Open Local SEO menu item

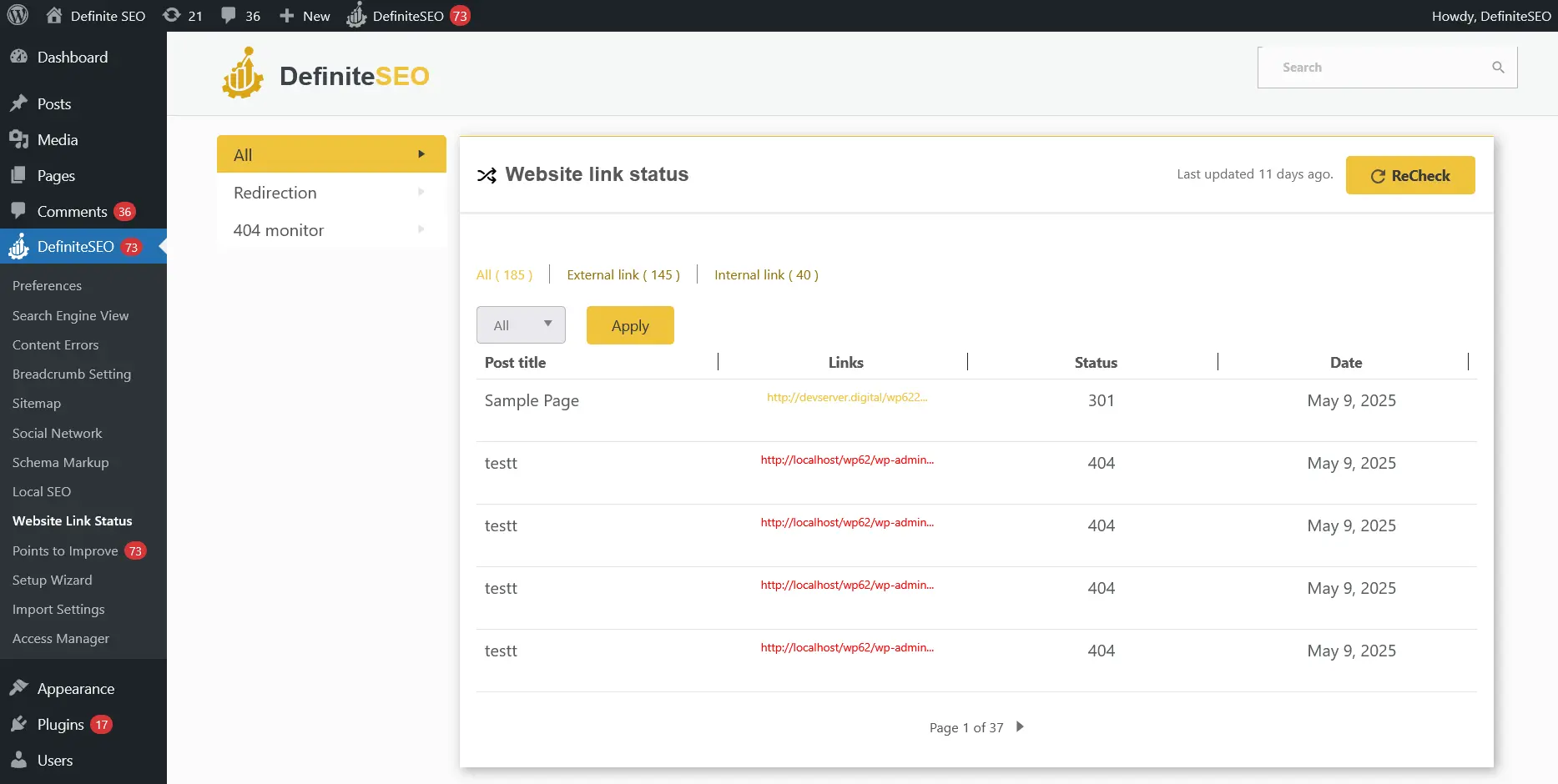(x=42, y=491)
